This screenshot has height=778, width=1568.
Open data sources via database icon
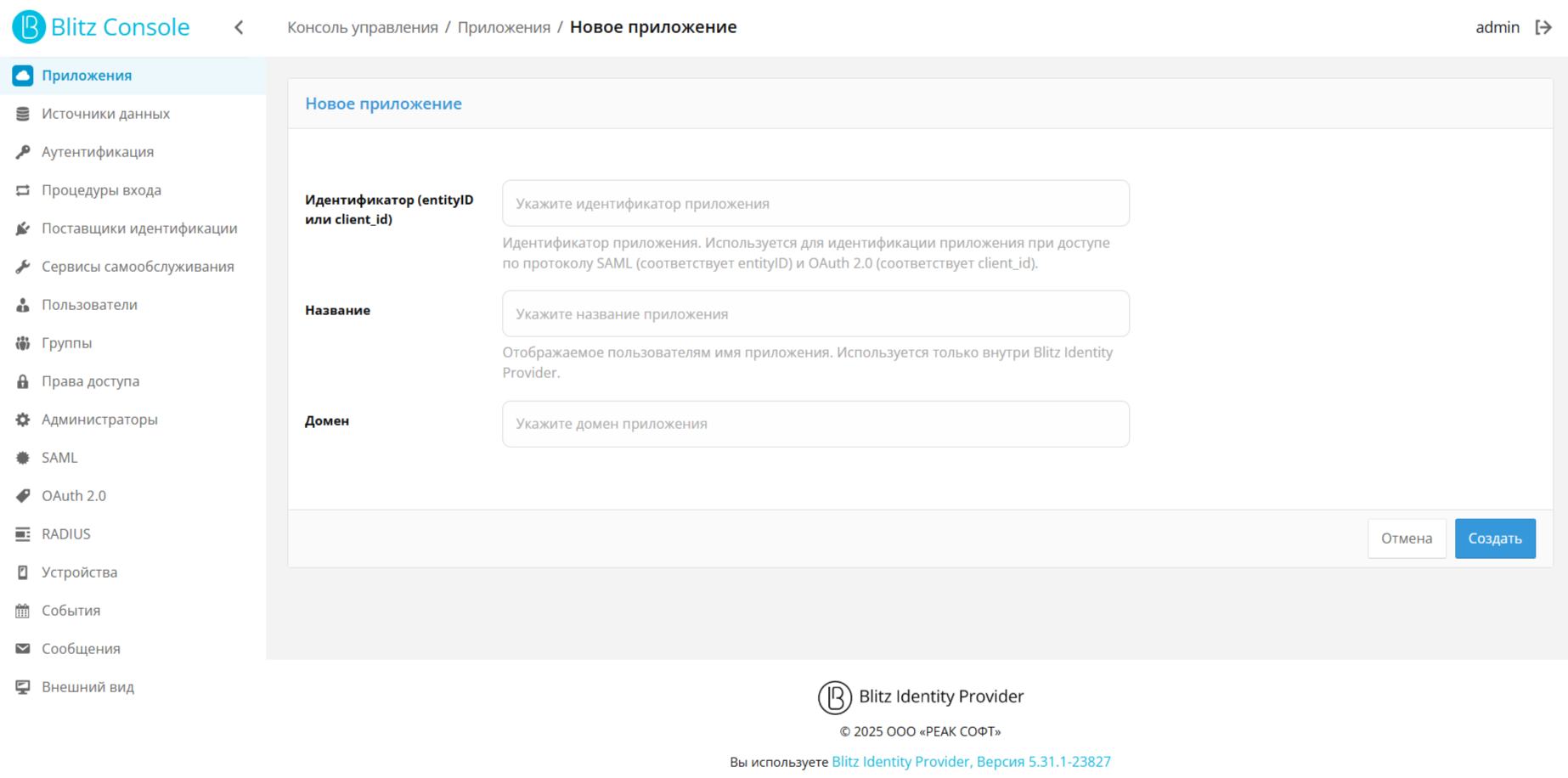(23, 114)
